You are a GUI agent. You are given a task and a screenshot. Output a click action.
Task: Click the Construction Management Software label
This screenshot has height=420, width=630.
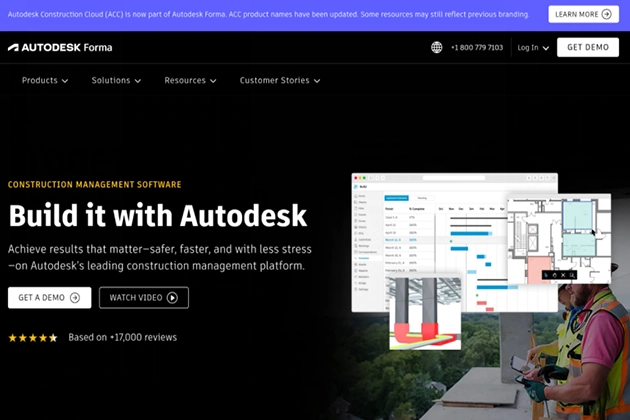94,184
